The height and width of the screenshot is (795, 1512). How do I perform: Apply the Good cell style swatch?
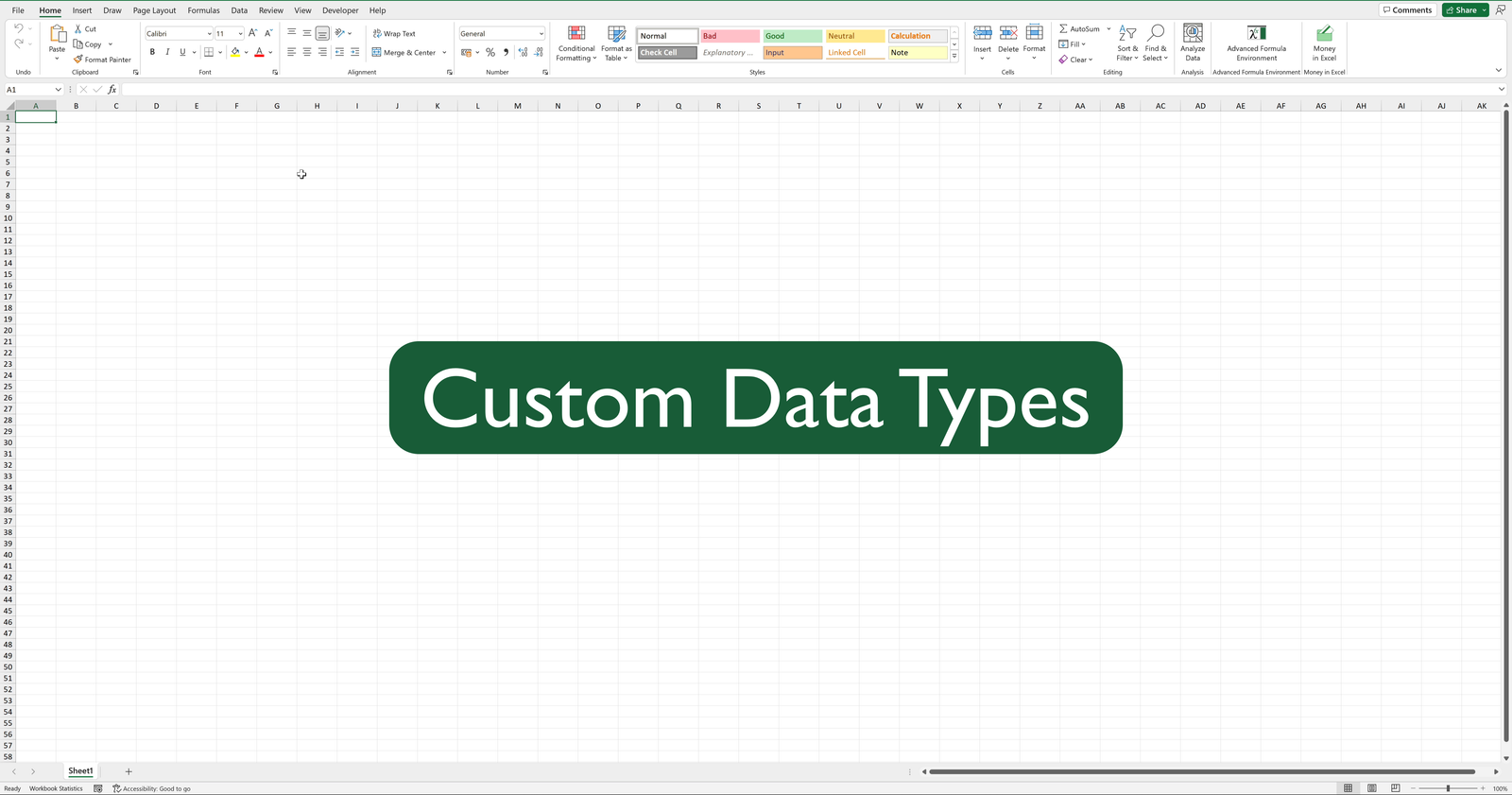click(x=792, y=36)
